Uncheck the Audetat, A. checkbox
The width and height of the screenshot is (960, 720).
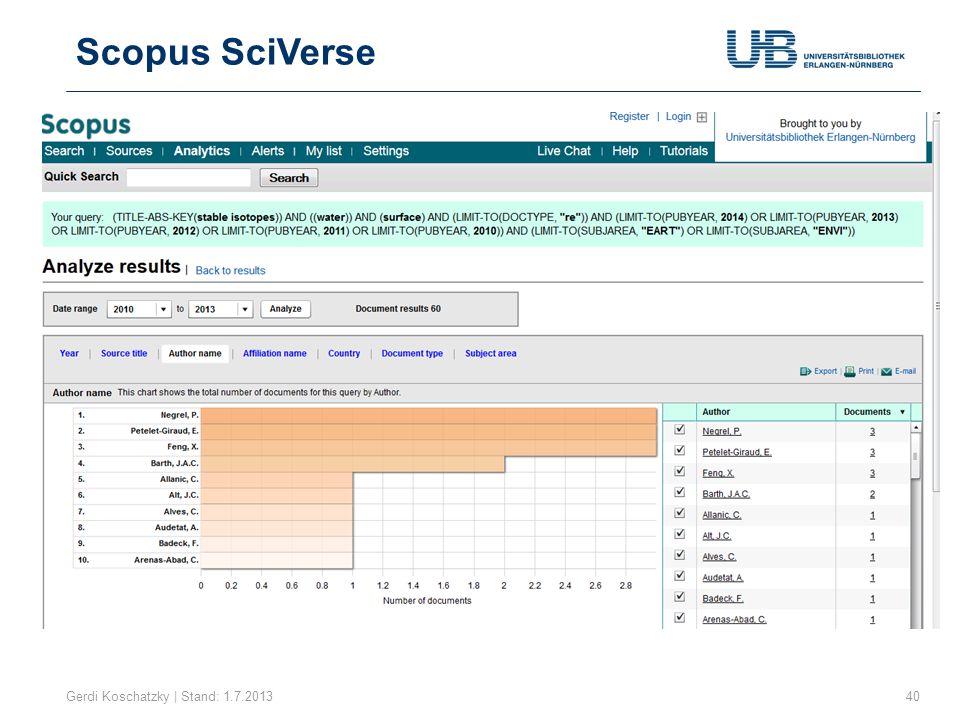pos(680,576)
